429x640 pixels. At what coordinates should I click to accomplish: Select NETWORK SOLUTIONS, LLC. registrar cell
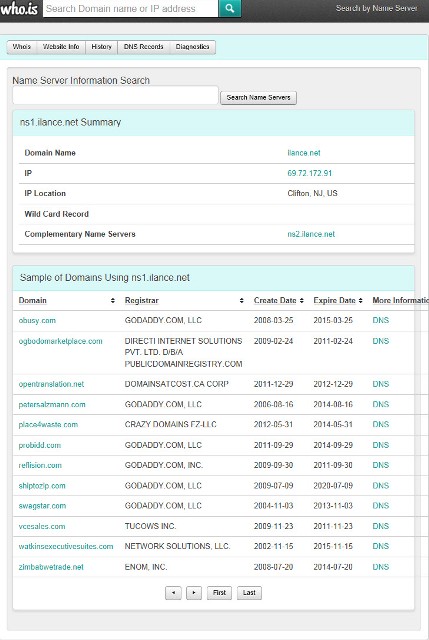178,546
